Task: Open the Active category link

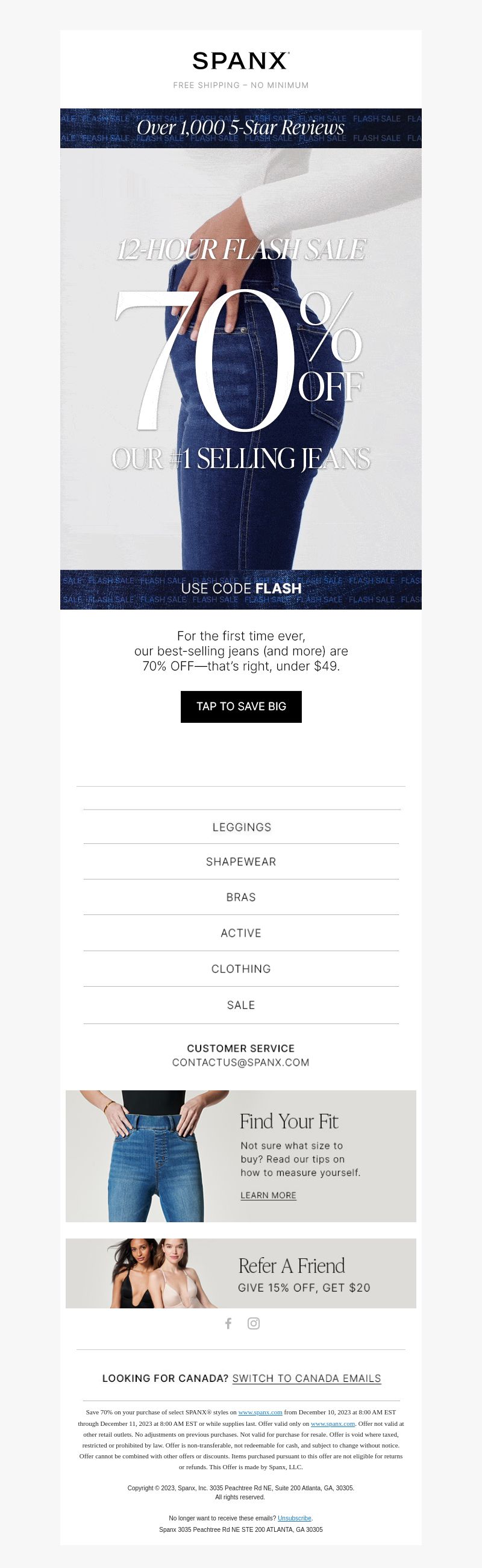Action: click(x=241, y=933)
